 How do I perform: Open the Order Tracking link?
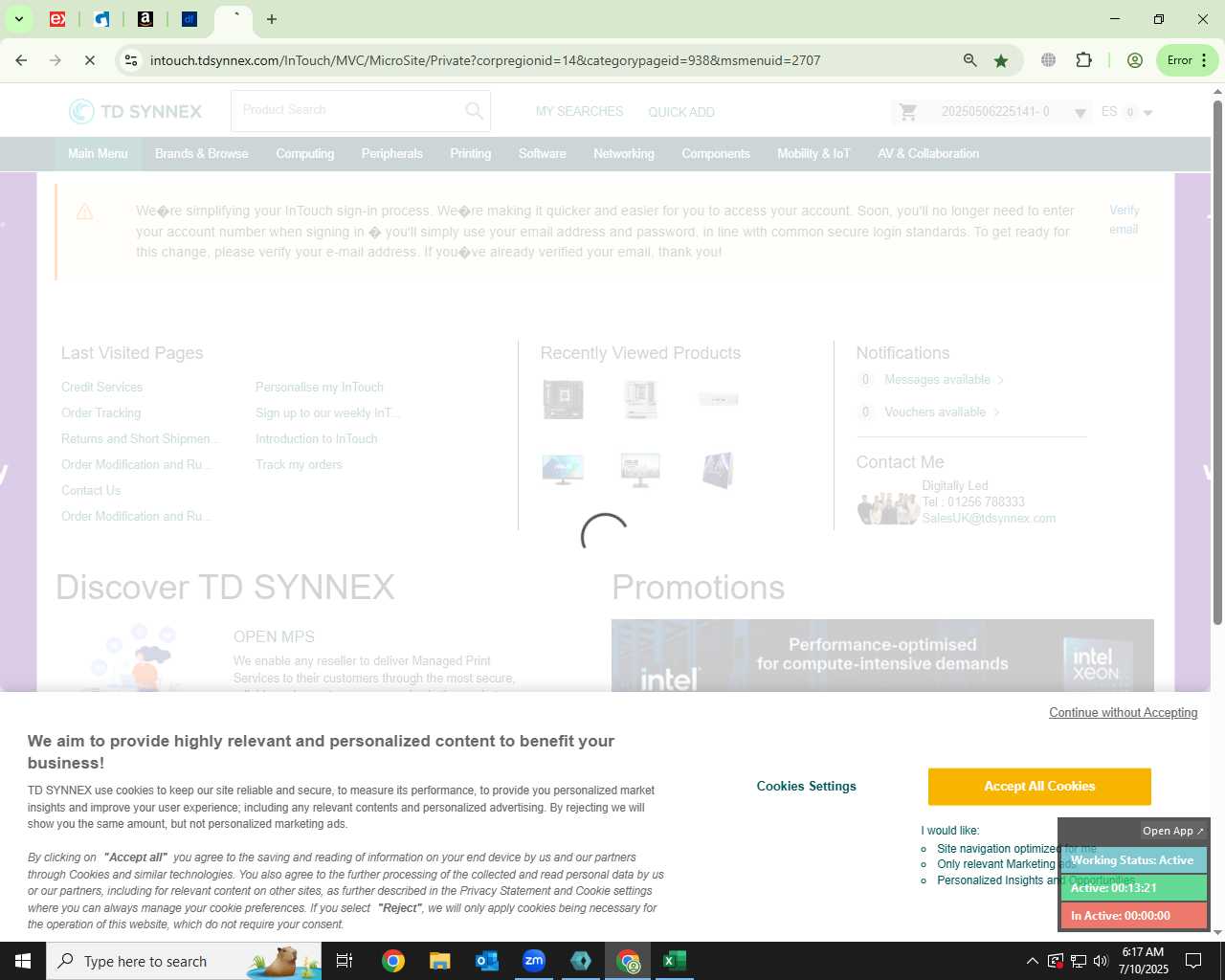[x=100, y=412]
